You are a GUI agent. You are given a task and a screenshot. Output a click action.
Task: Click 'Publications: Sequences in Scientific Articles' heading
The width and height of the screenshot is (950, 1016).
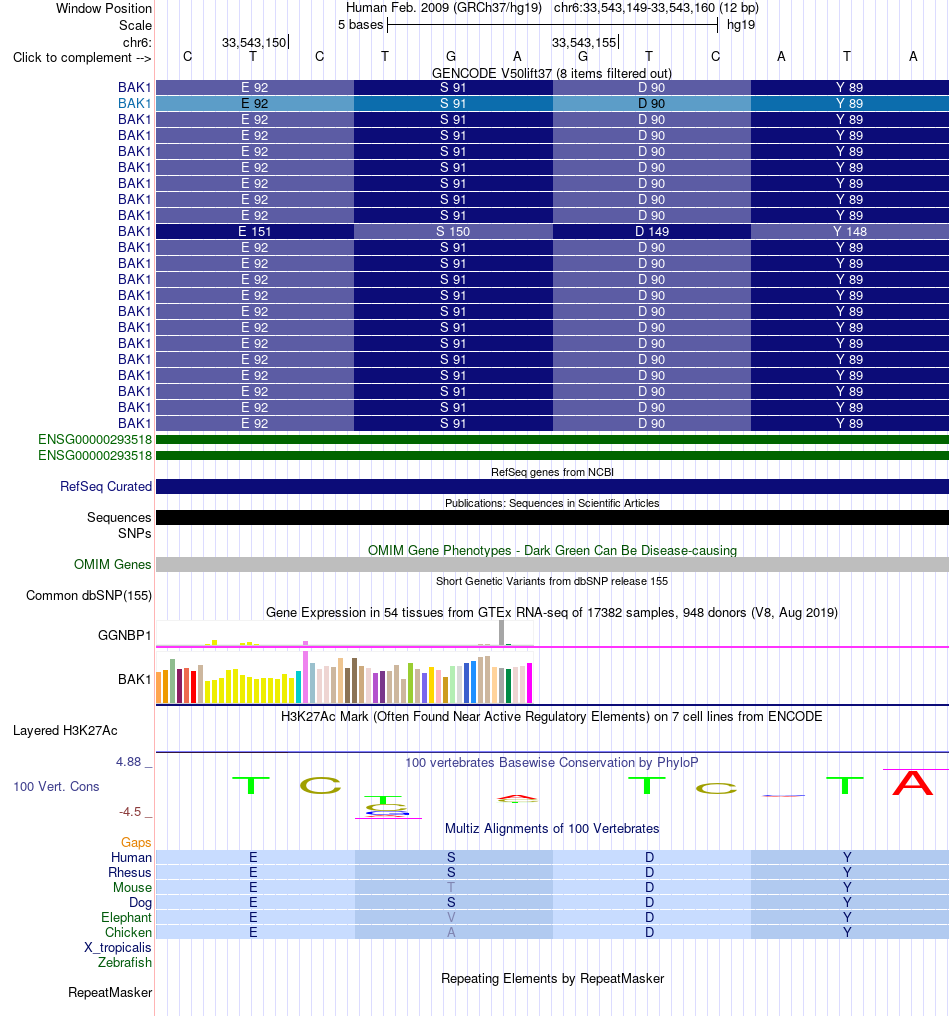coord(552,503)
